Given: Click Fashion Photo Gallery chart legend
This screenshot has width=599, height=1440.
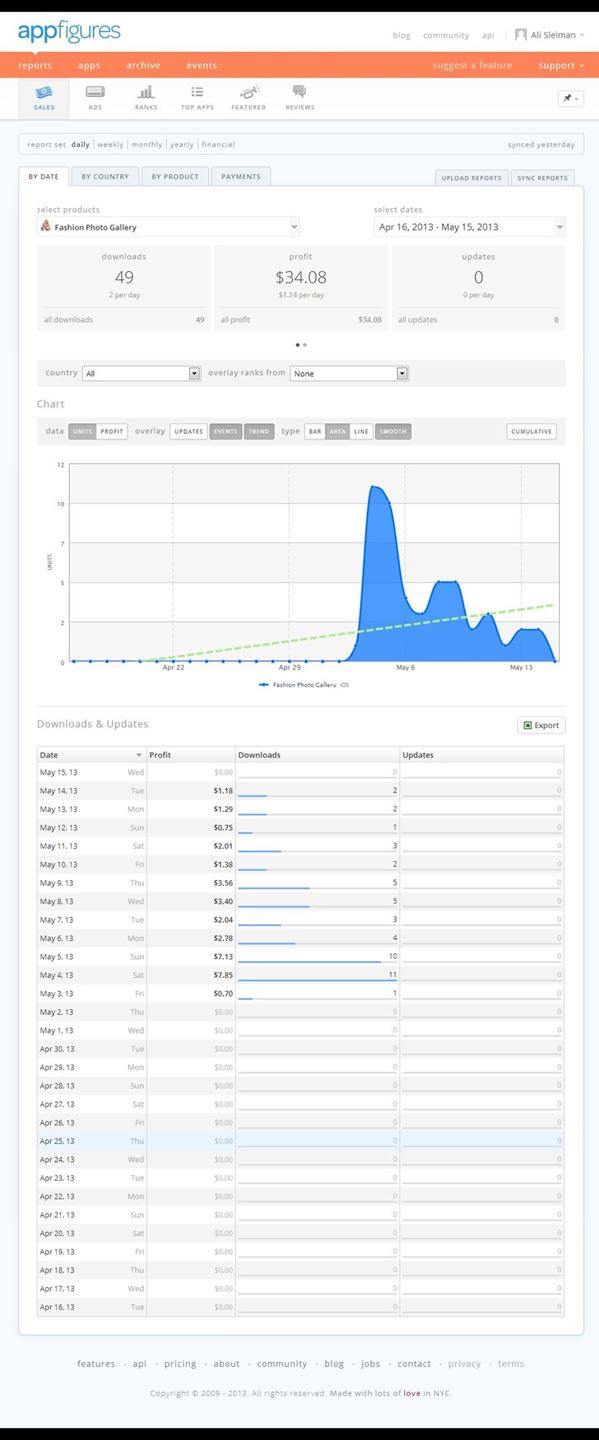Looking at the screenshot, I should point(303,685).
